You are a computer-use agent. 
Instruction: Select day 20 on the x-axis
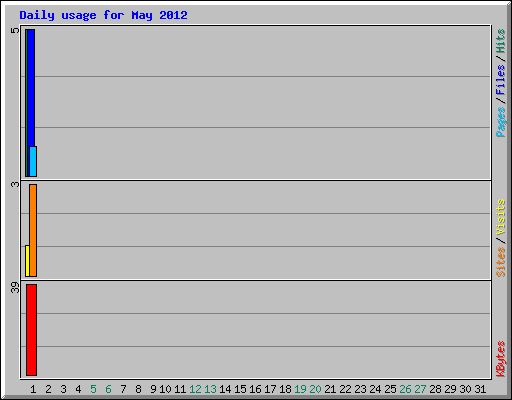(315, 389)
